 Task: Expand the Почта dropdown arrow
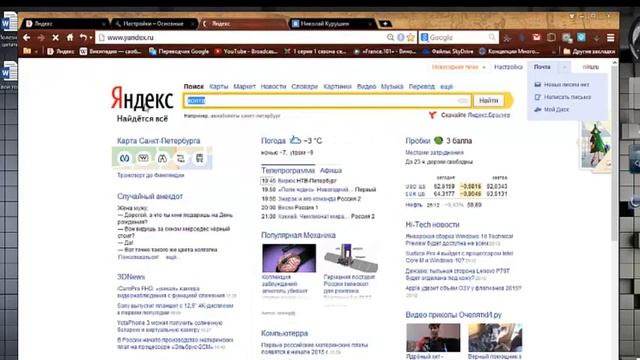[x=564, y=67]
